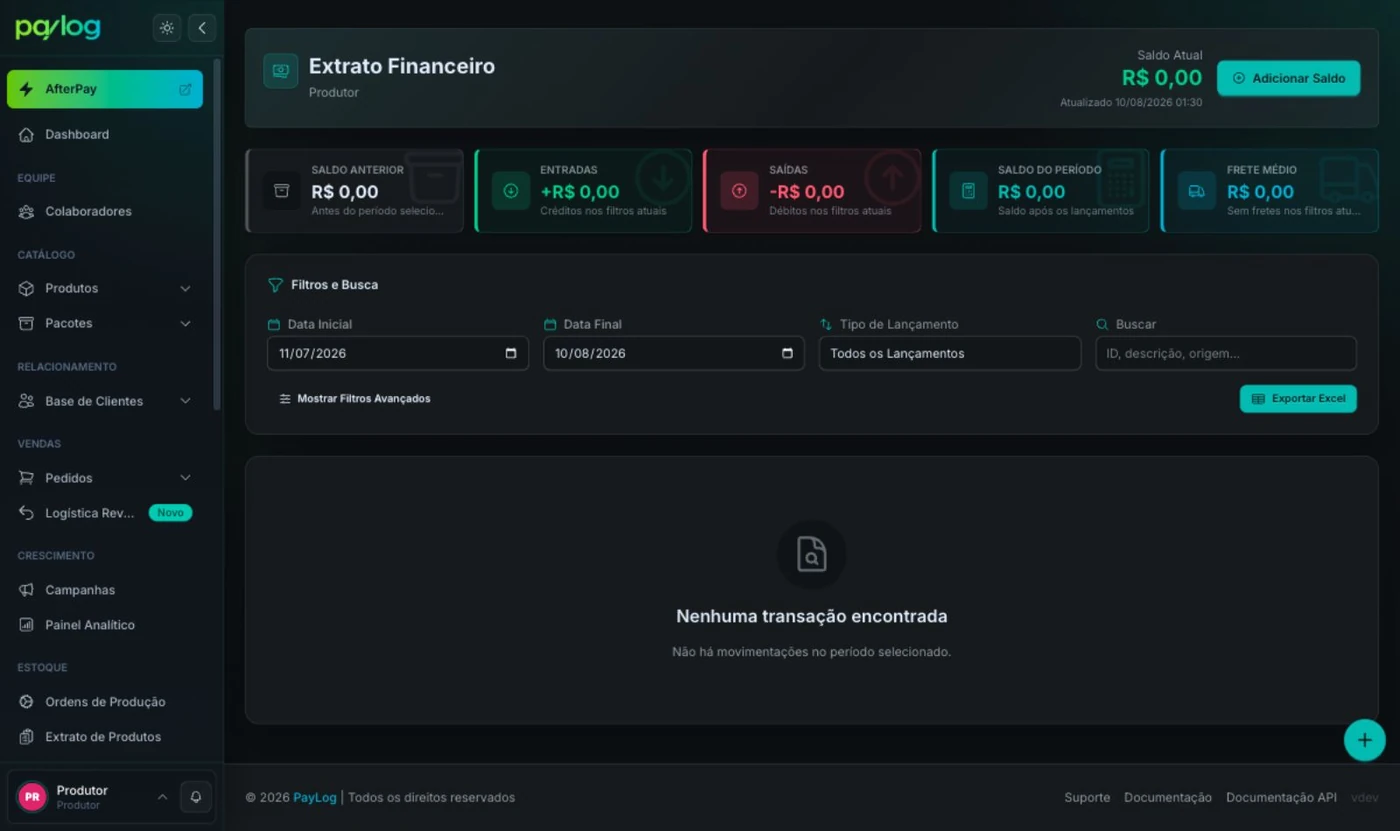The width and height of the screenshot is (1400, 831).
Task: Open the Dashboard menu item
Action: pos(105,134)
